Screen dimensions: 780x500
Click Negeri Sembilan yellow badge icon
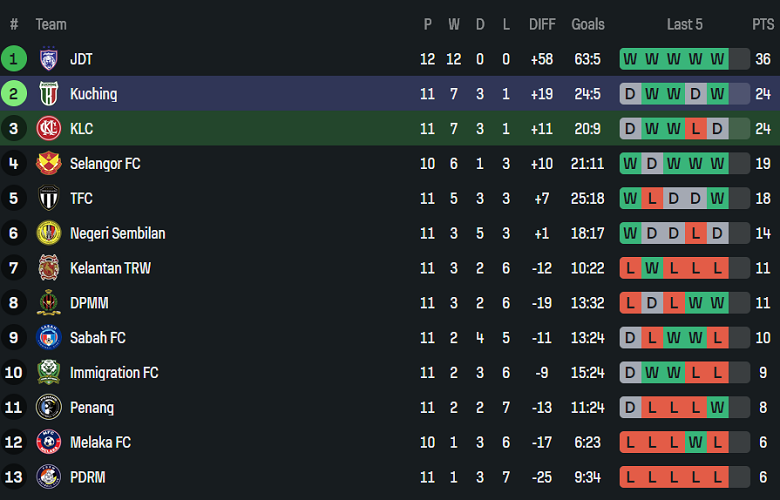(48, 233)
